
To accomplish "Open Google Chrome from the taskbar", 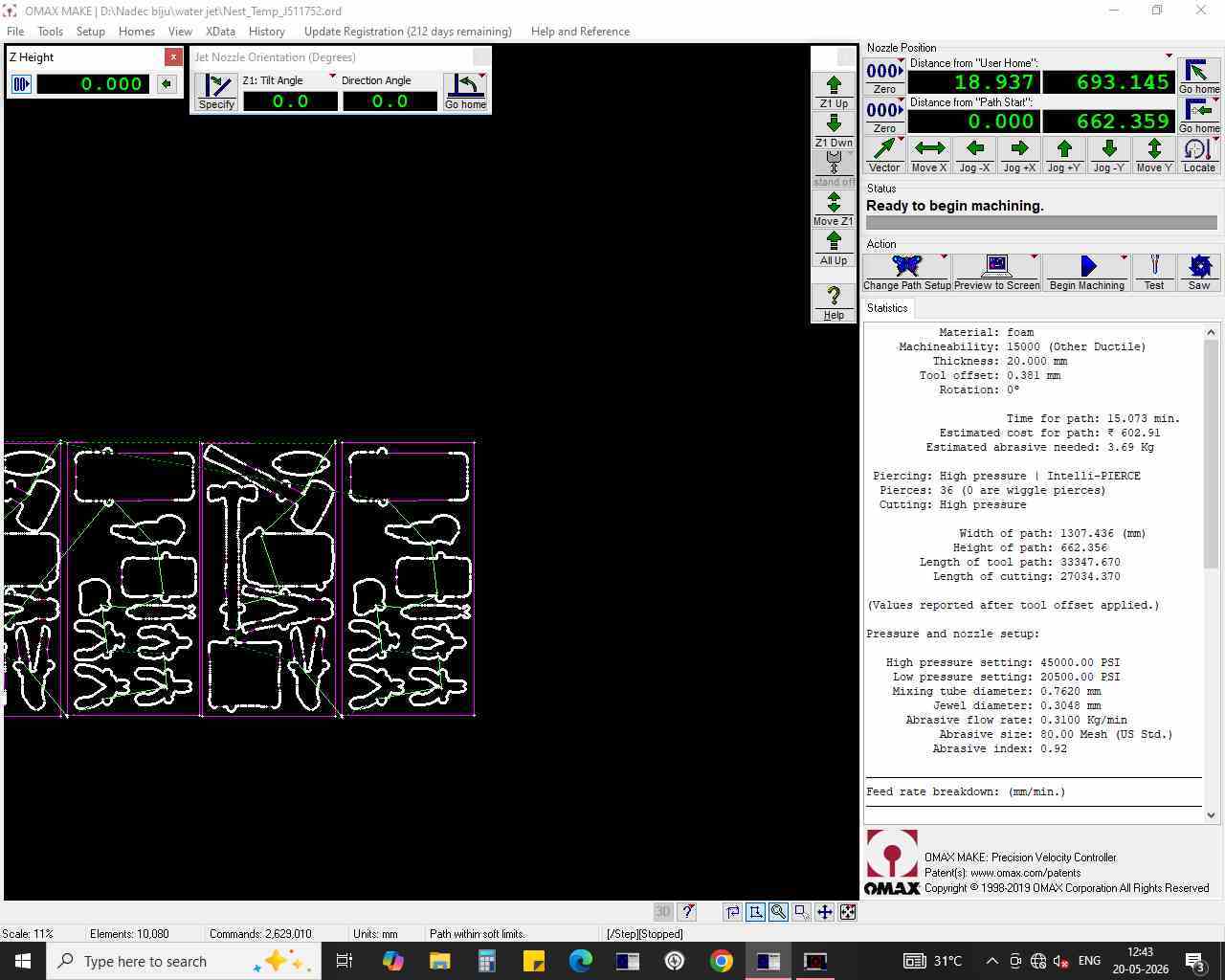I will (x=722, y=961).
